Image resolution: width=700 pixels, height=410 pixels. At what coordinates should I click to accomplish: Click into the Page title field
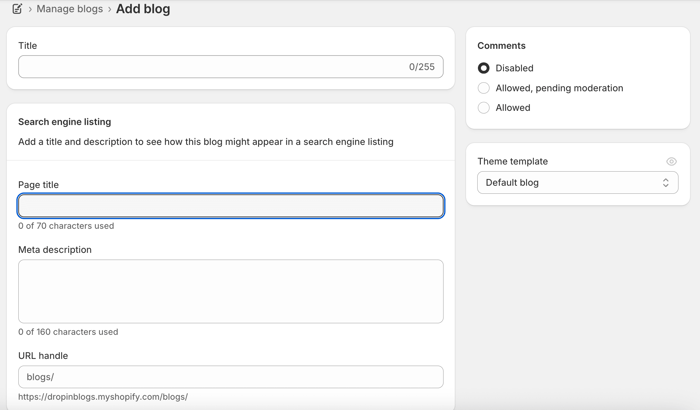(231, 206)
